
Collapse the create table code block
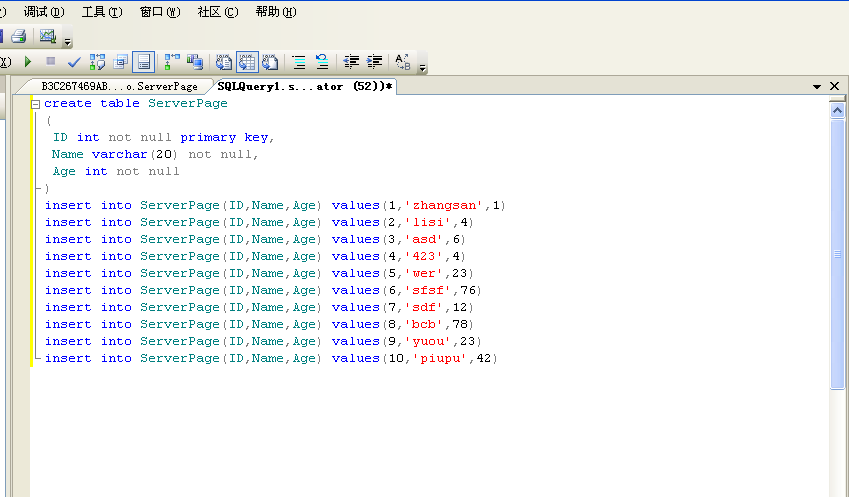point(36,104)
